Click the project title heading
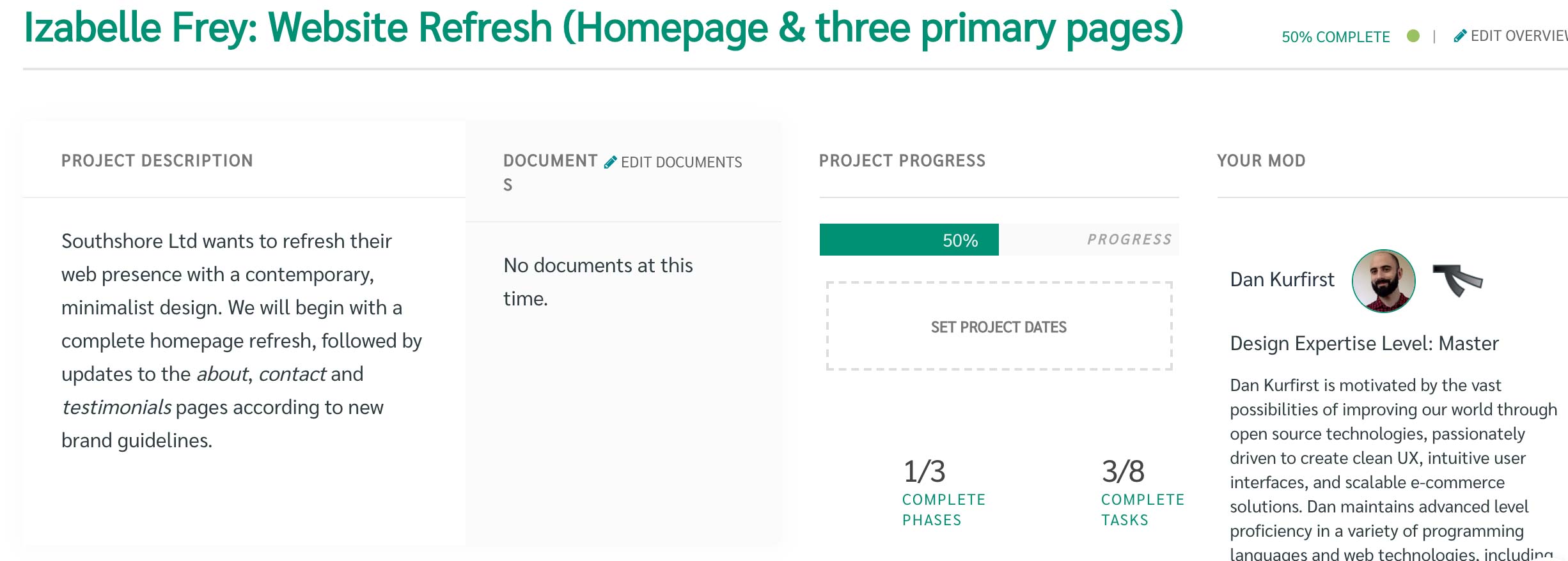 pos(604,28)
